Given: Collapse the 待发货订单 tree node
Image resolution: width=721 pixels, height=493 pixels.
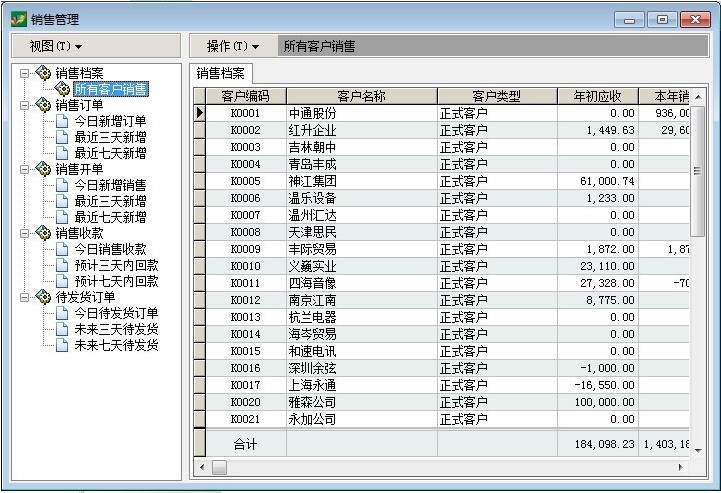Looking at the screenshot, I should pos(24,297).
